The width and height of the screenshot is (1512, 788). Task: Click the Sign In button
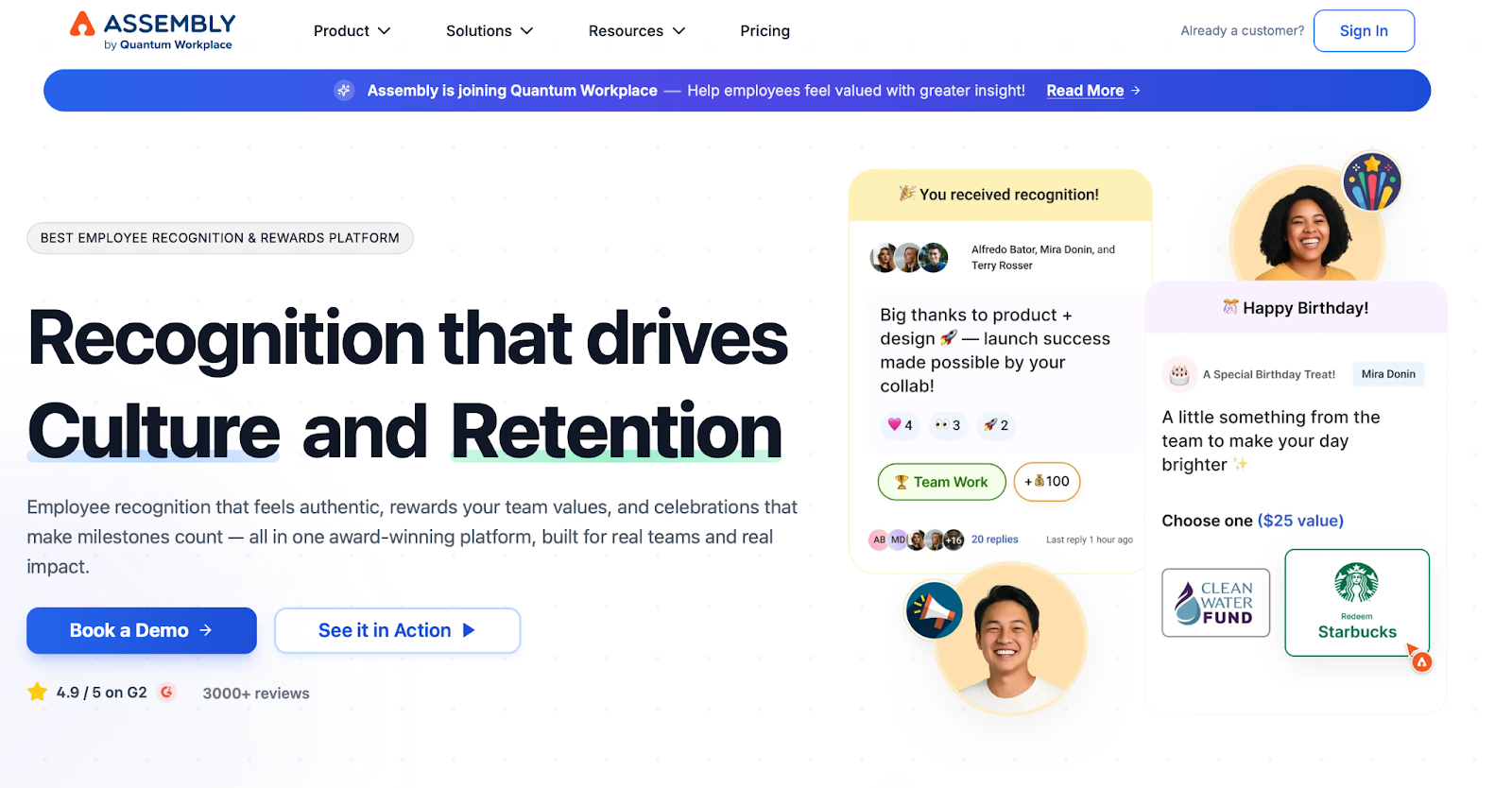coord(1364,31)
